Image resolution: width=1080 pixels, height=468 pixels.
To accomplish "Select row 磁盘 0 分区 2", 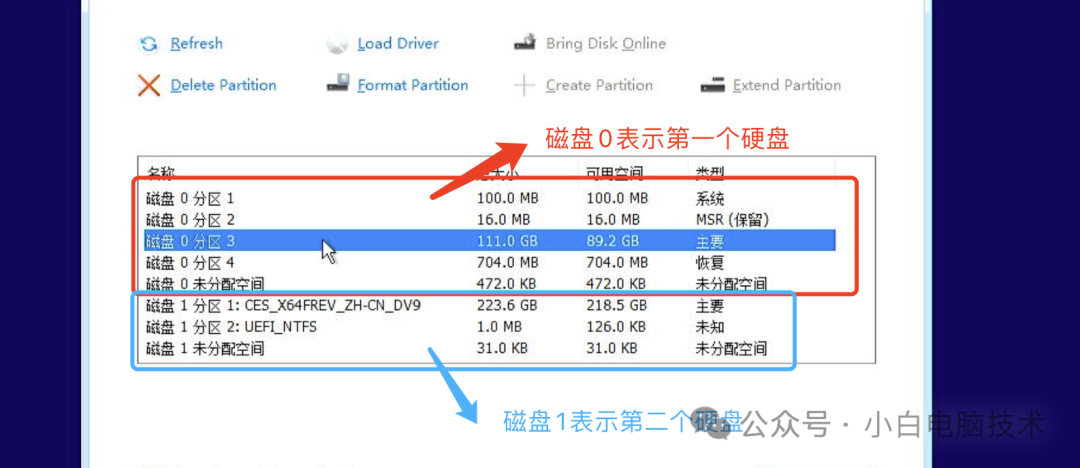I will (x=489, y=220).
